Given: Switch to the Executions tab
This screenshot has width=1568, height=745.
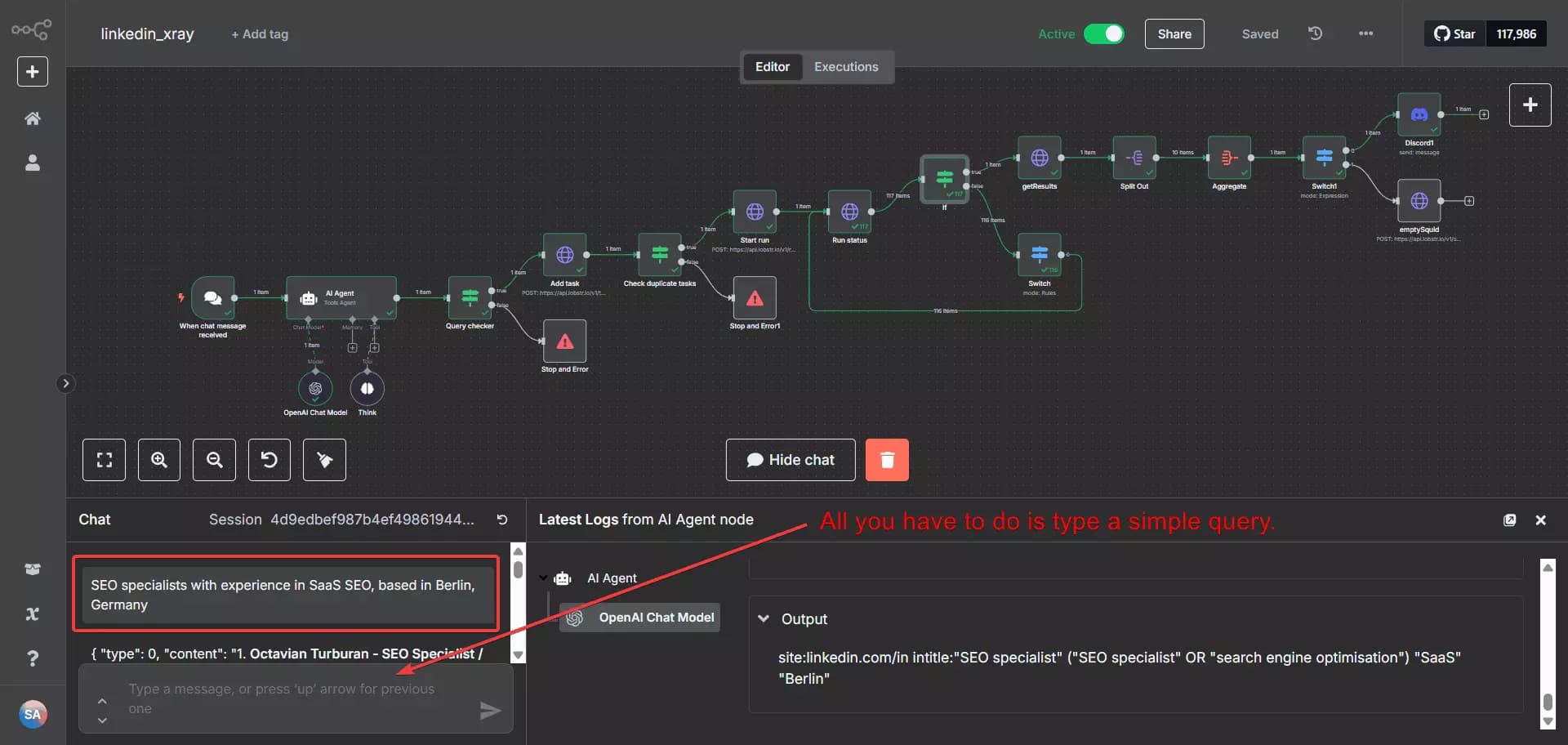Looking at the screenshot, I should (x=845, y=66).
